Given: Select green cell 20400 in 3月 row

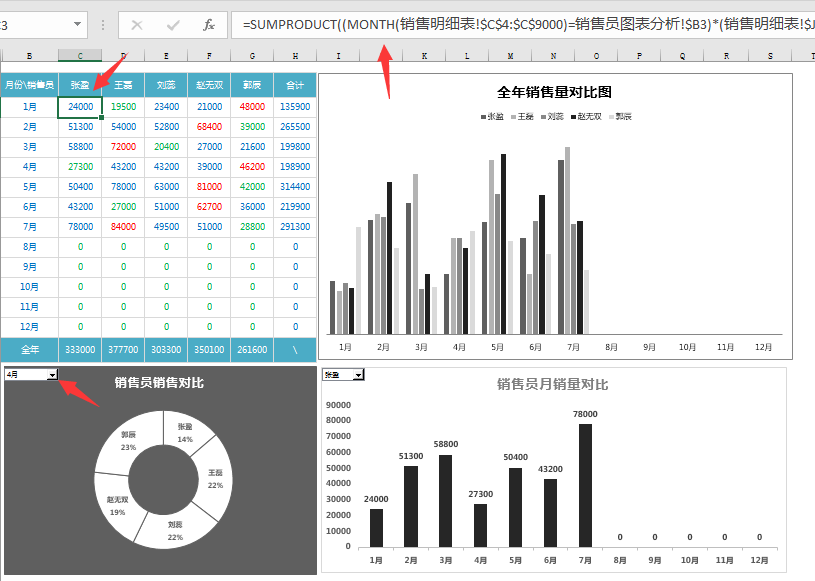Looking at the screenshot, I should point(166,147).
